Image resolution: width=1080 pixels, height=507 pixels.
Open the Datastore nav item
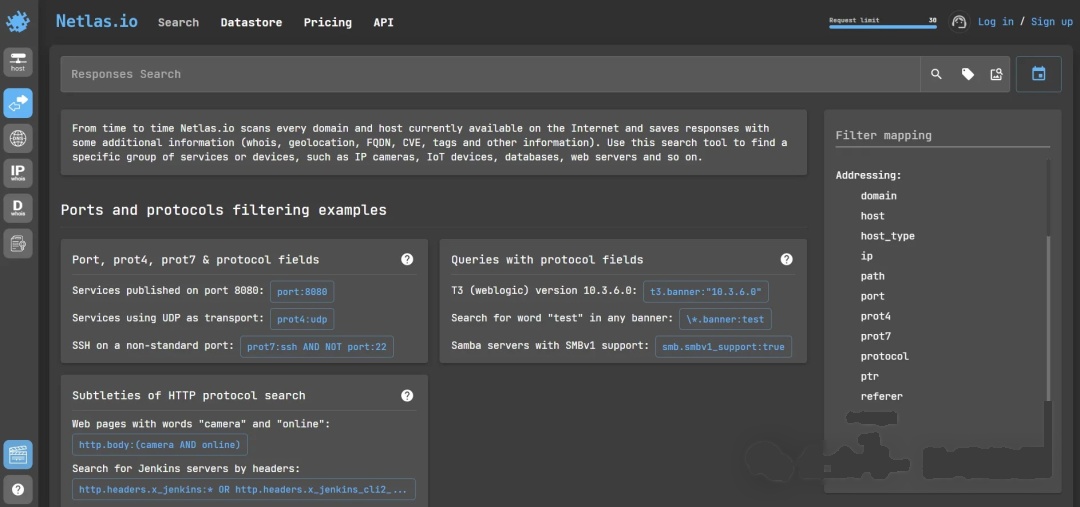251,22
